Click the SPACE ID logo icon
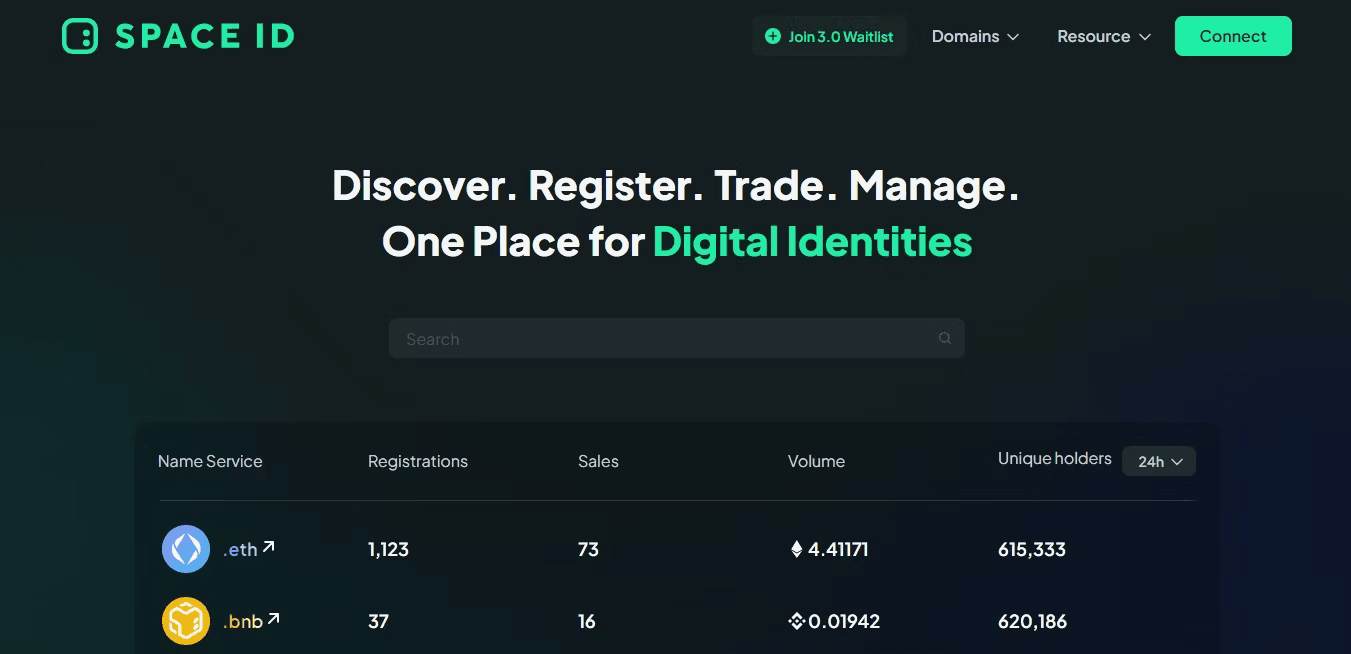 pyautogui.click(x=79, y=35)
